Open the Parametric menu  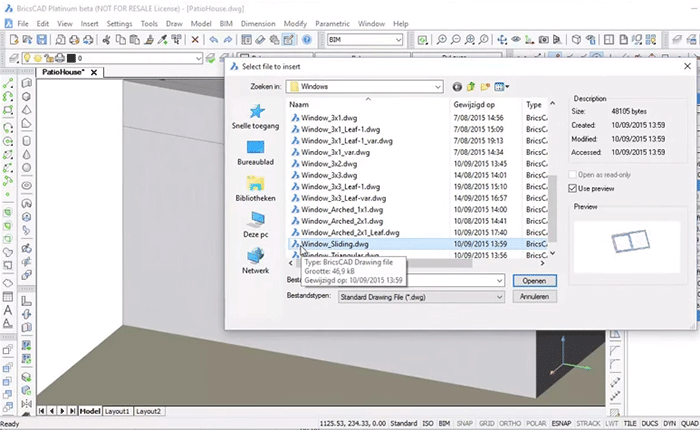[332, 24]
